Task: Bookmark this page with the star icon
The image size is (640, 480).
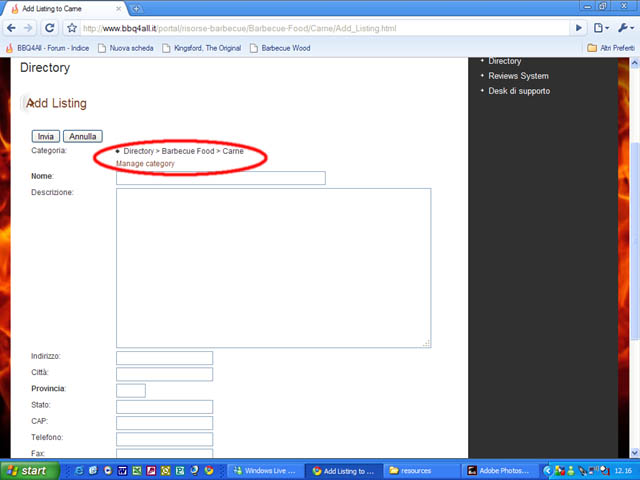Action: tap(72, 28)
